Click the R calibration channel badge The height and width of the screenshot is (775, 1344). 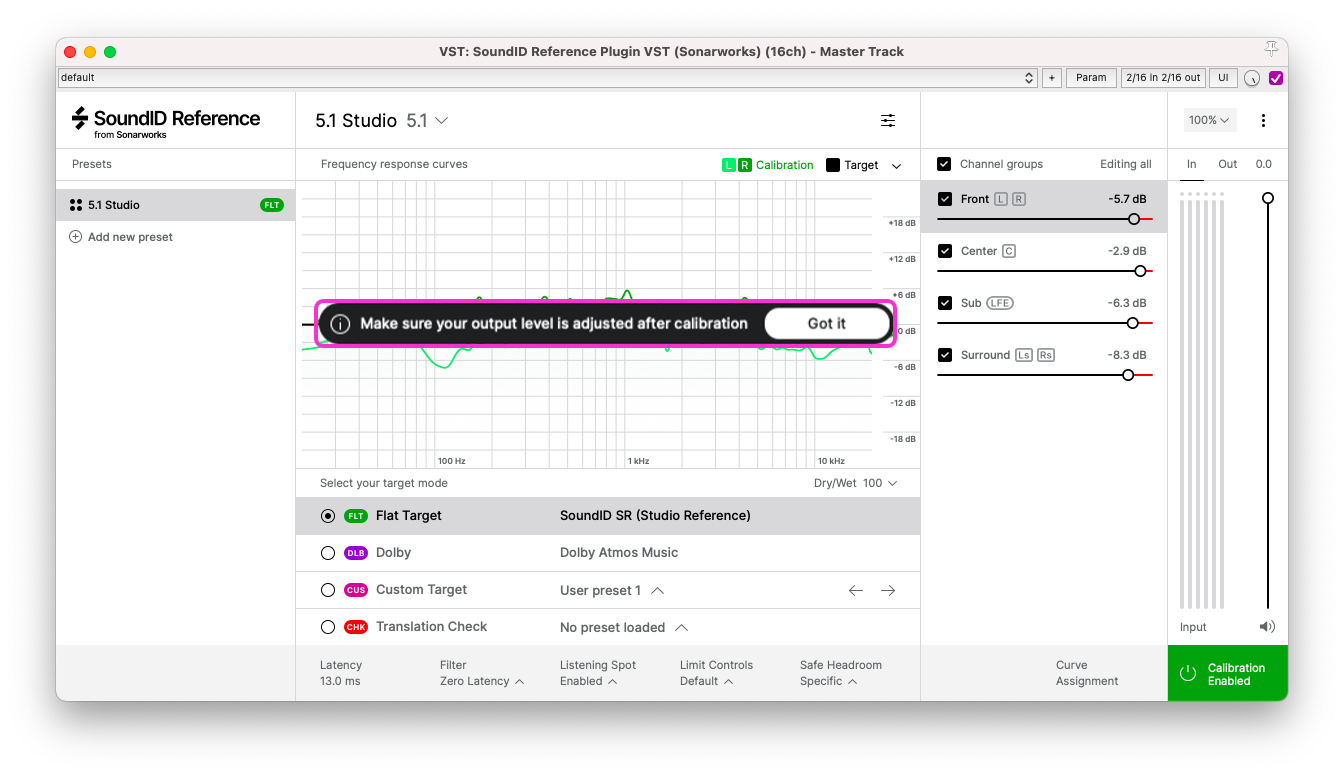(x=745, y=165)
